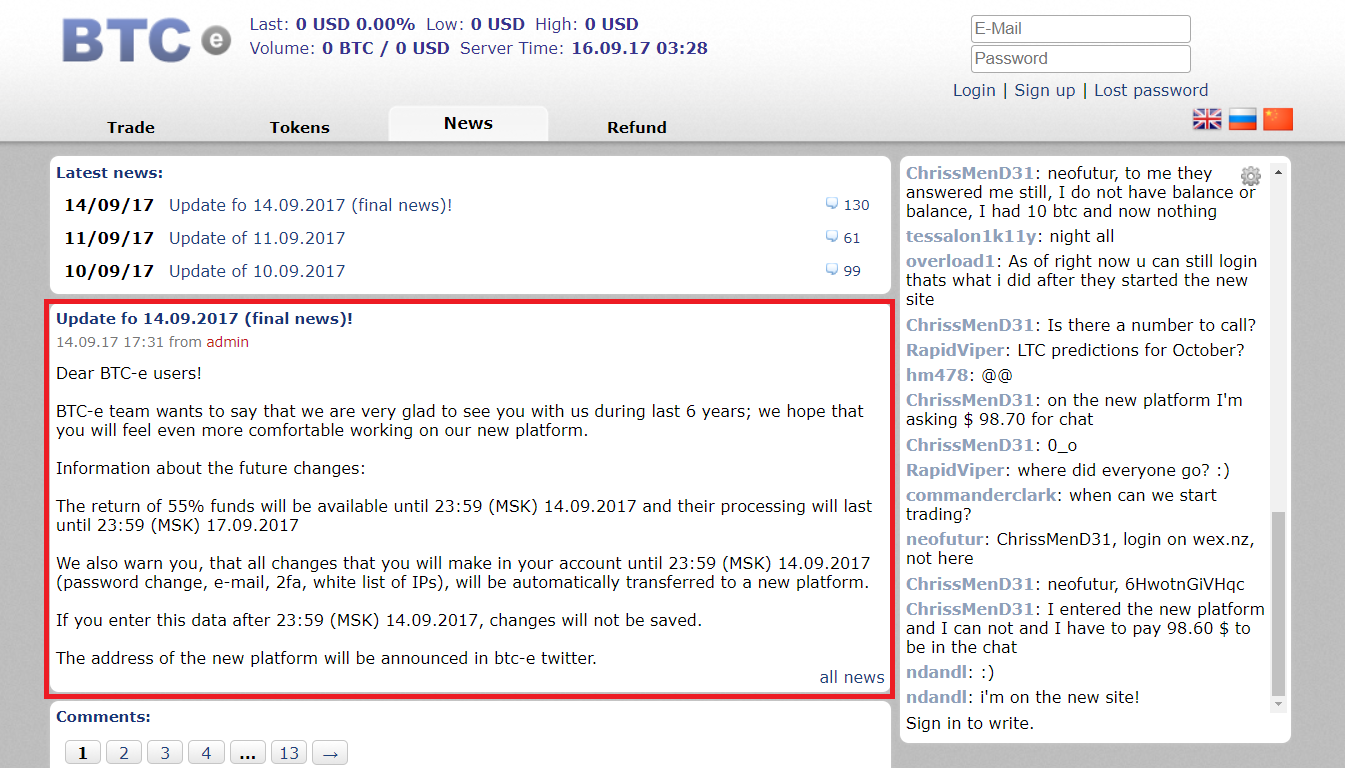Click the Sign up link
Screen dimensions: 1345x768
pyautogui.click(x=1045, y=90)
